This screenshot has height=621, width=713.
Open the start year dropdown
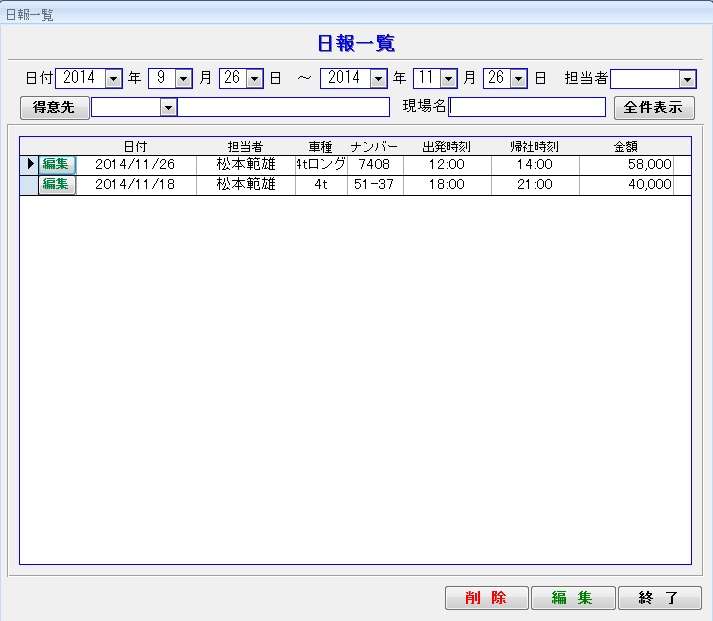pos(113,78)
